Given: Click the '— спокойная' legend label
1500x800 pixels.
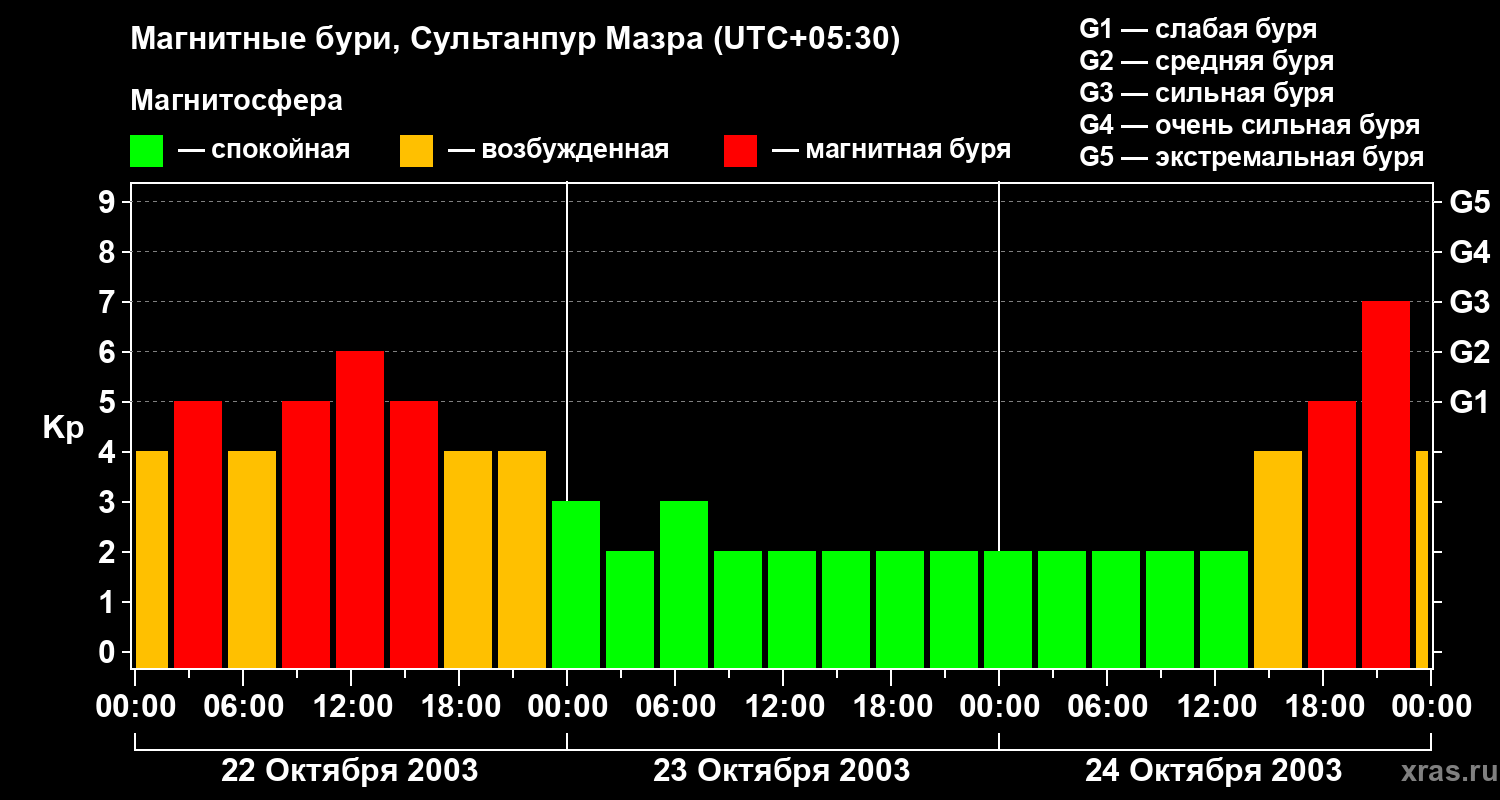Looking at the screenshot, I should 264,150.
